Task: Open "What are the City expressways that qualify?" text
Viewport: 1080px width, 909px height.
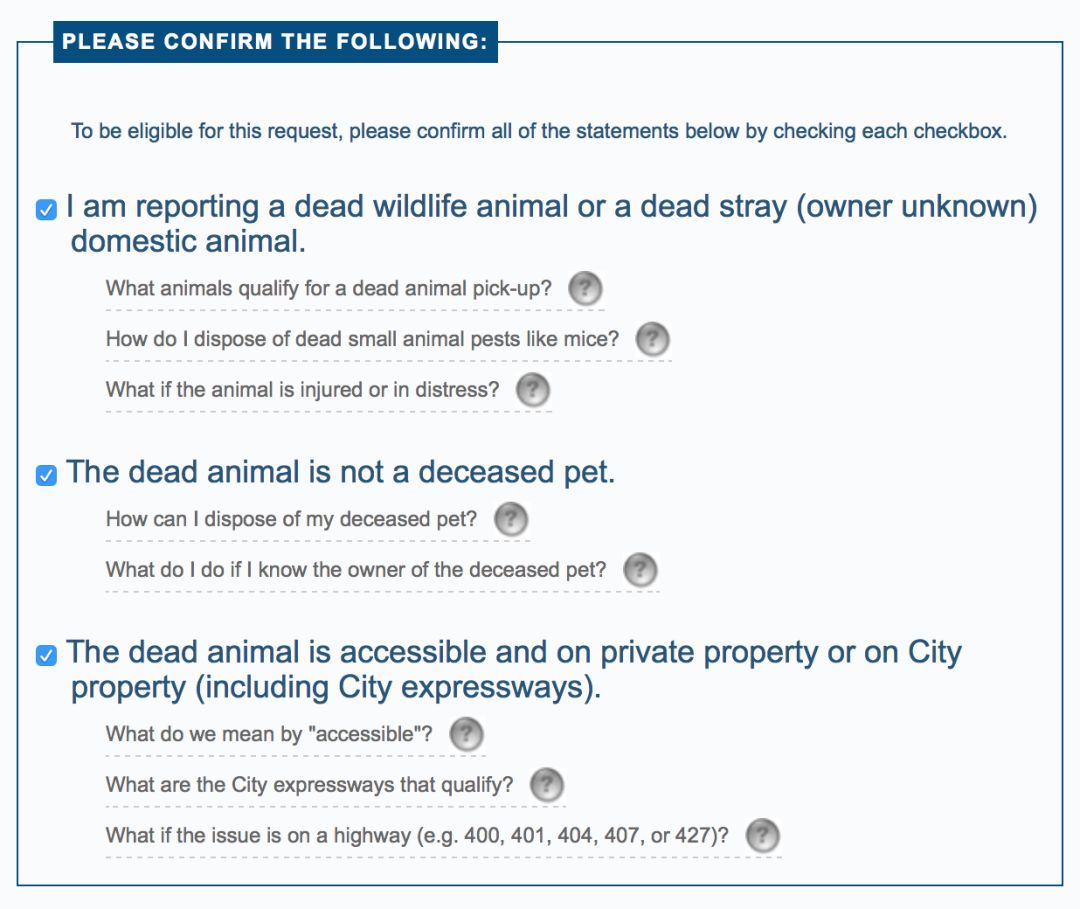Action: click(x=309, y=785)
